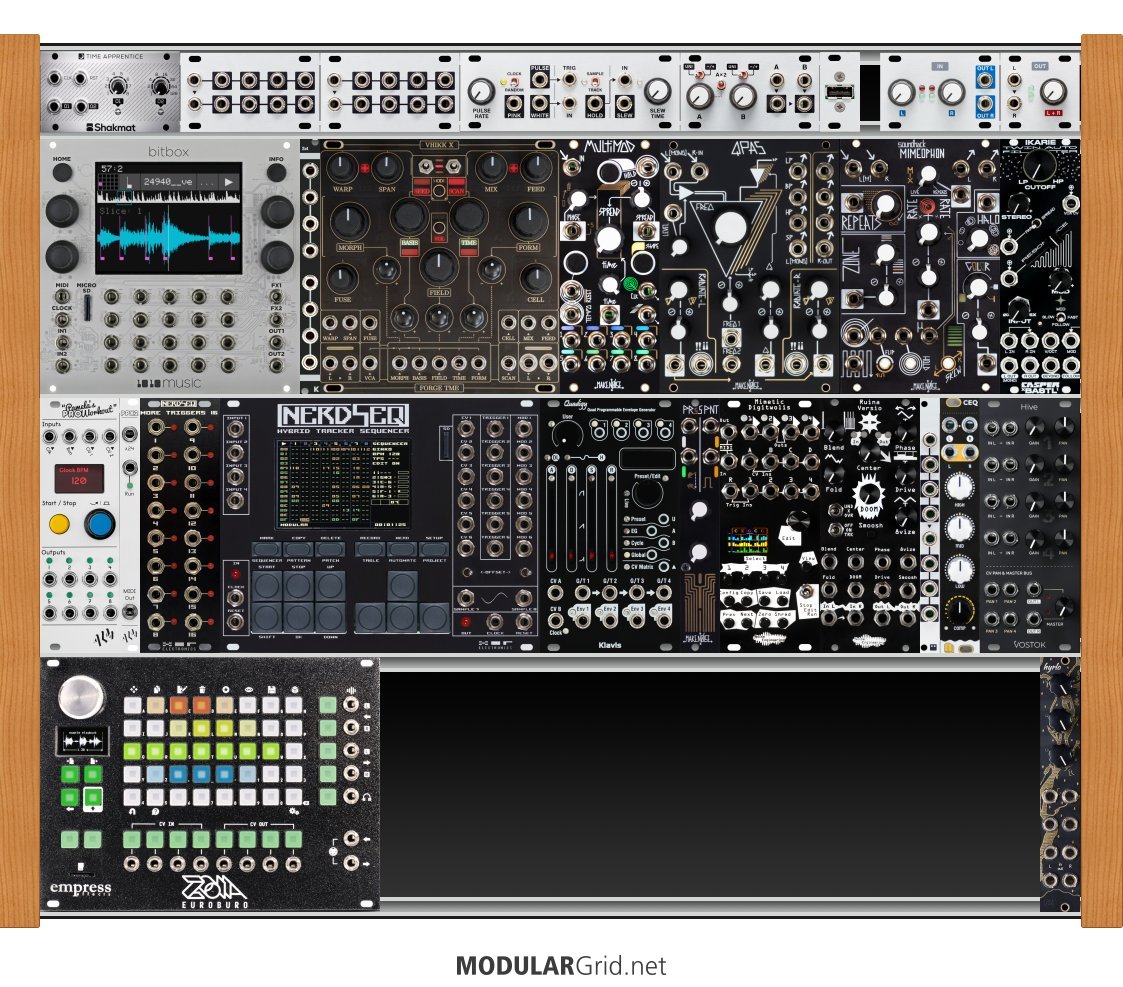1123x987 pixels.
Task: Click the NerdSeq DELETE button
Action: [x=330, y=549]
